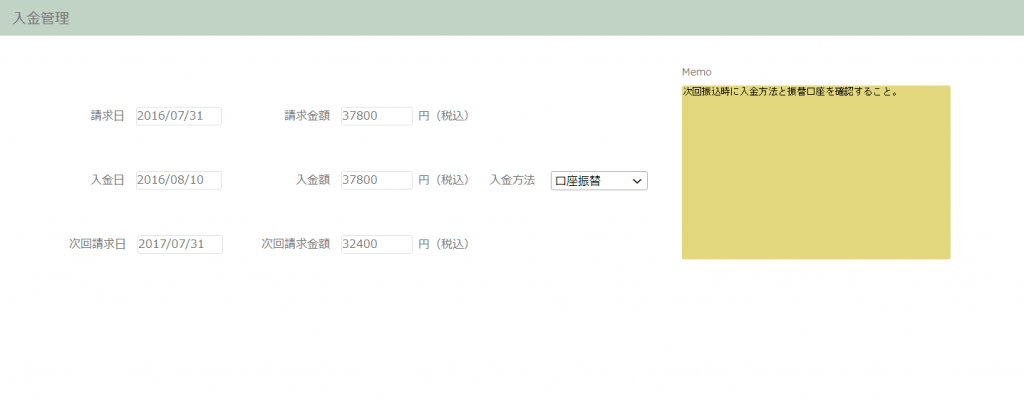The height and width of the screenshot is (419, 1024).
Task: Click 円（税込）beside the 請求金額 field
Action: (x=443, y=116)
